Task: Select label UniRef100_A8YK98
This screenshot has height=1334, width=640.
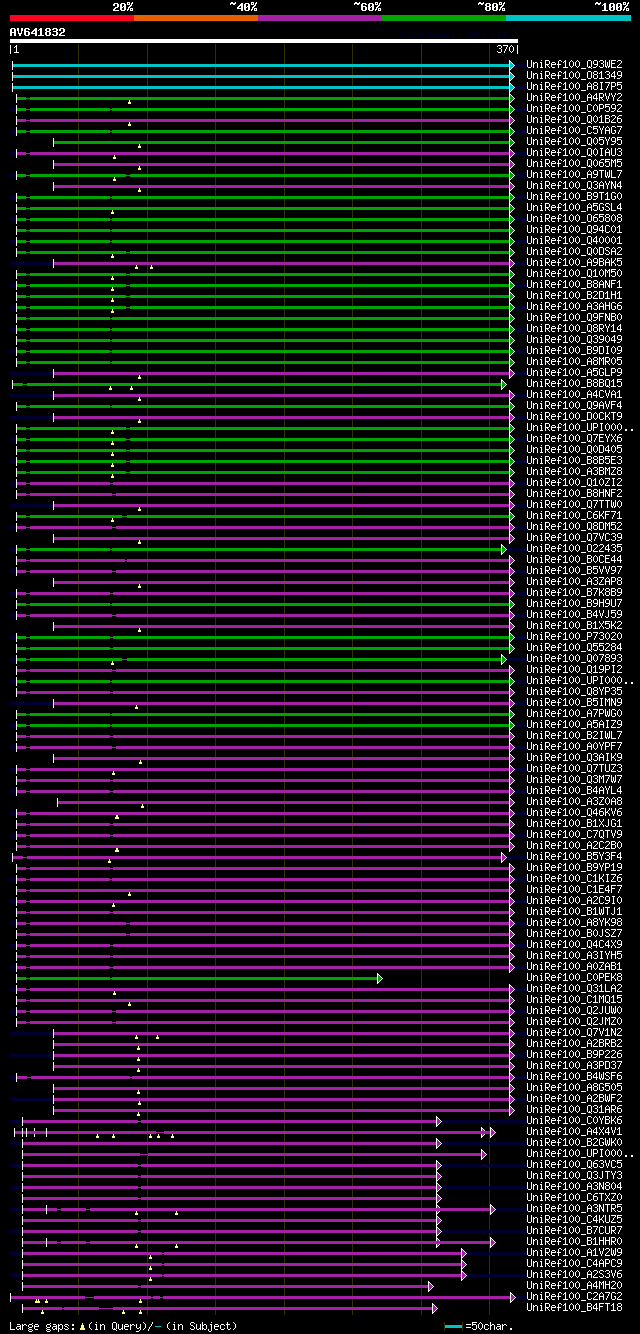Action: pyautogui.click(x=574, y=923)
